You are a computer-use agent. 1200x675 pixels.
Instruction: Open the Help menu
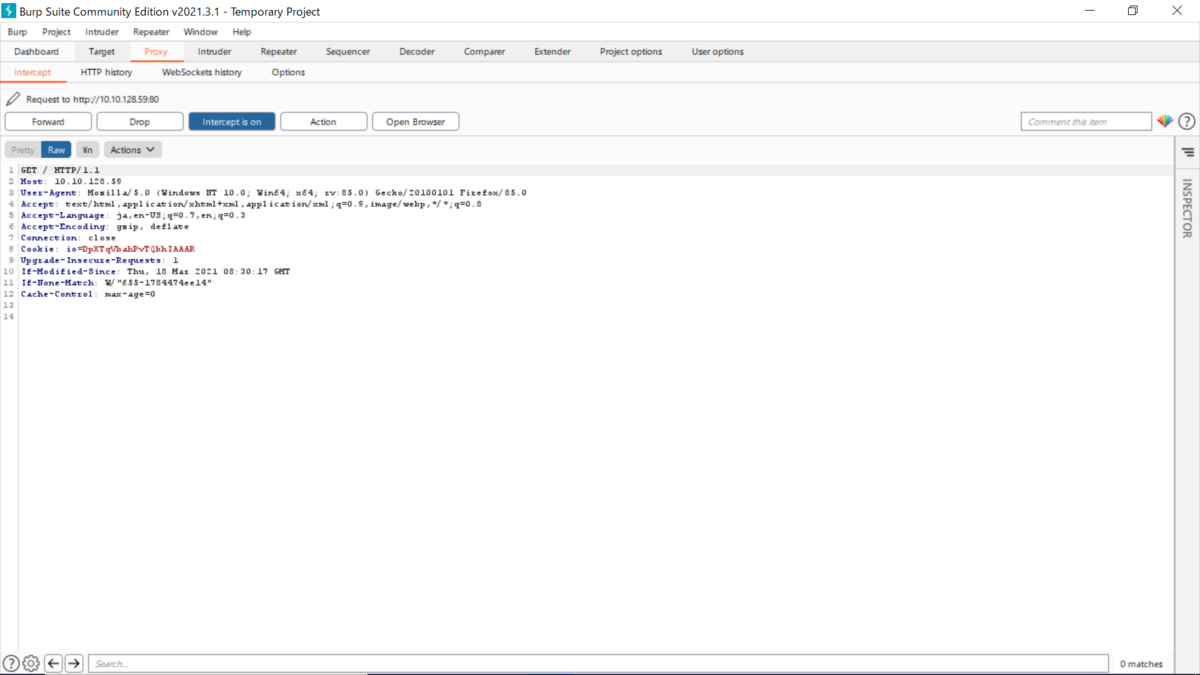242,32
